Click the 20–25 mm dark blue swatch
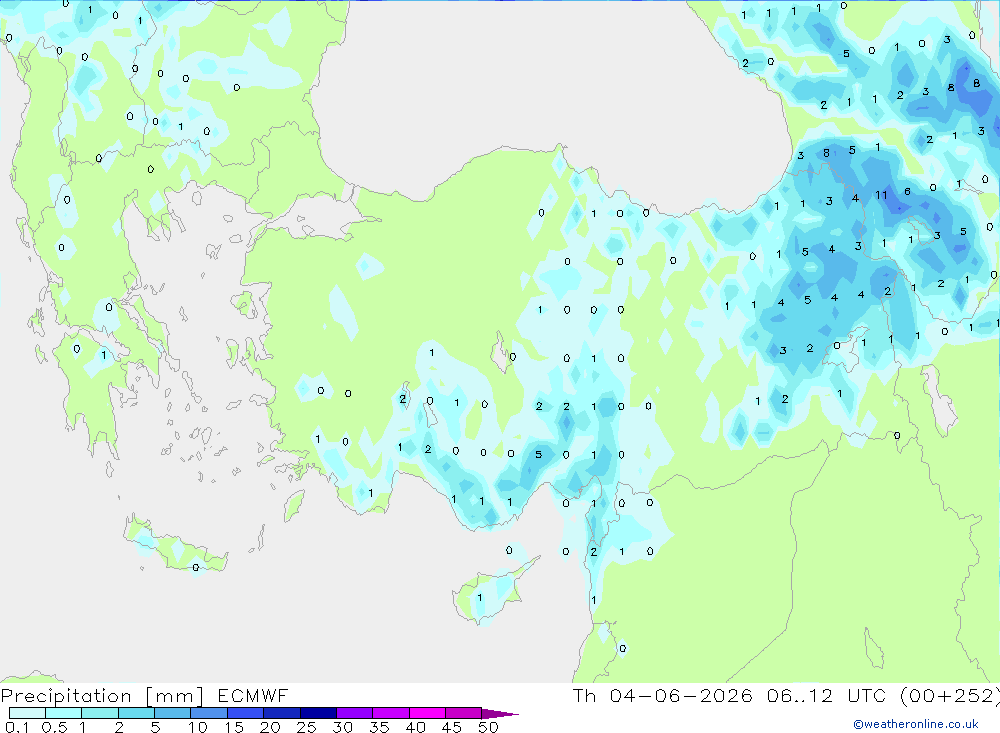Screen dimensions: 1000x733 281,713
